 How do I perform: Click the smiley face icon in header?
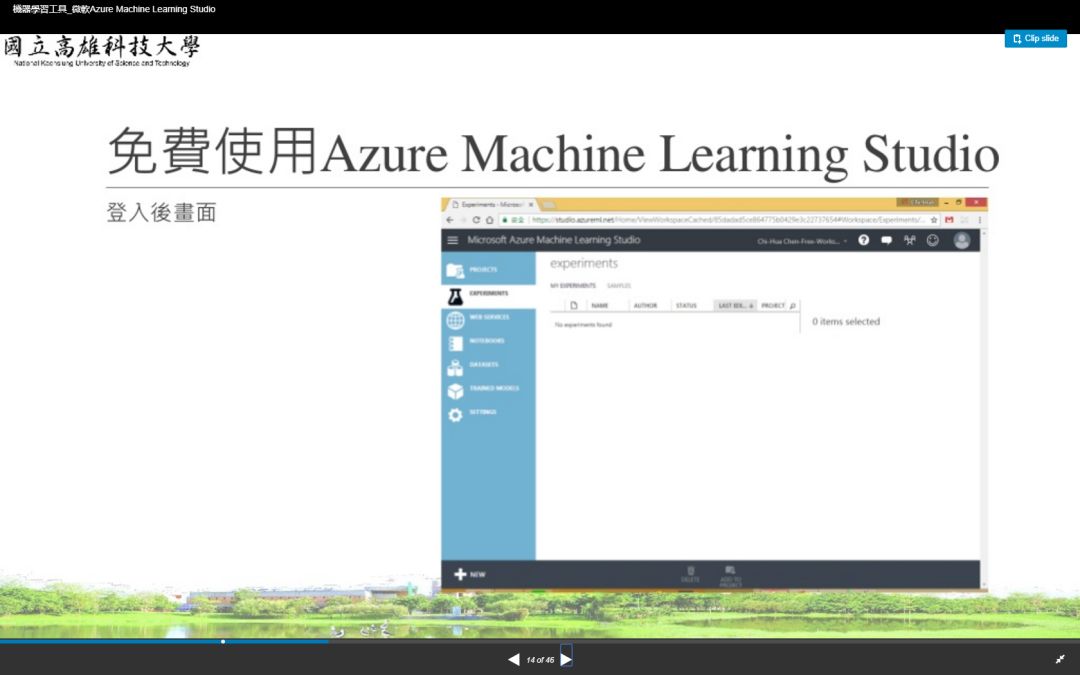point(933,240)
